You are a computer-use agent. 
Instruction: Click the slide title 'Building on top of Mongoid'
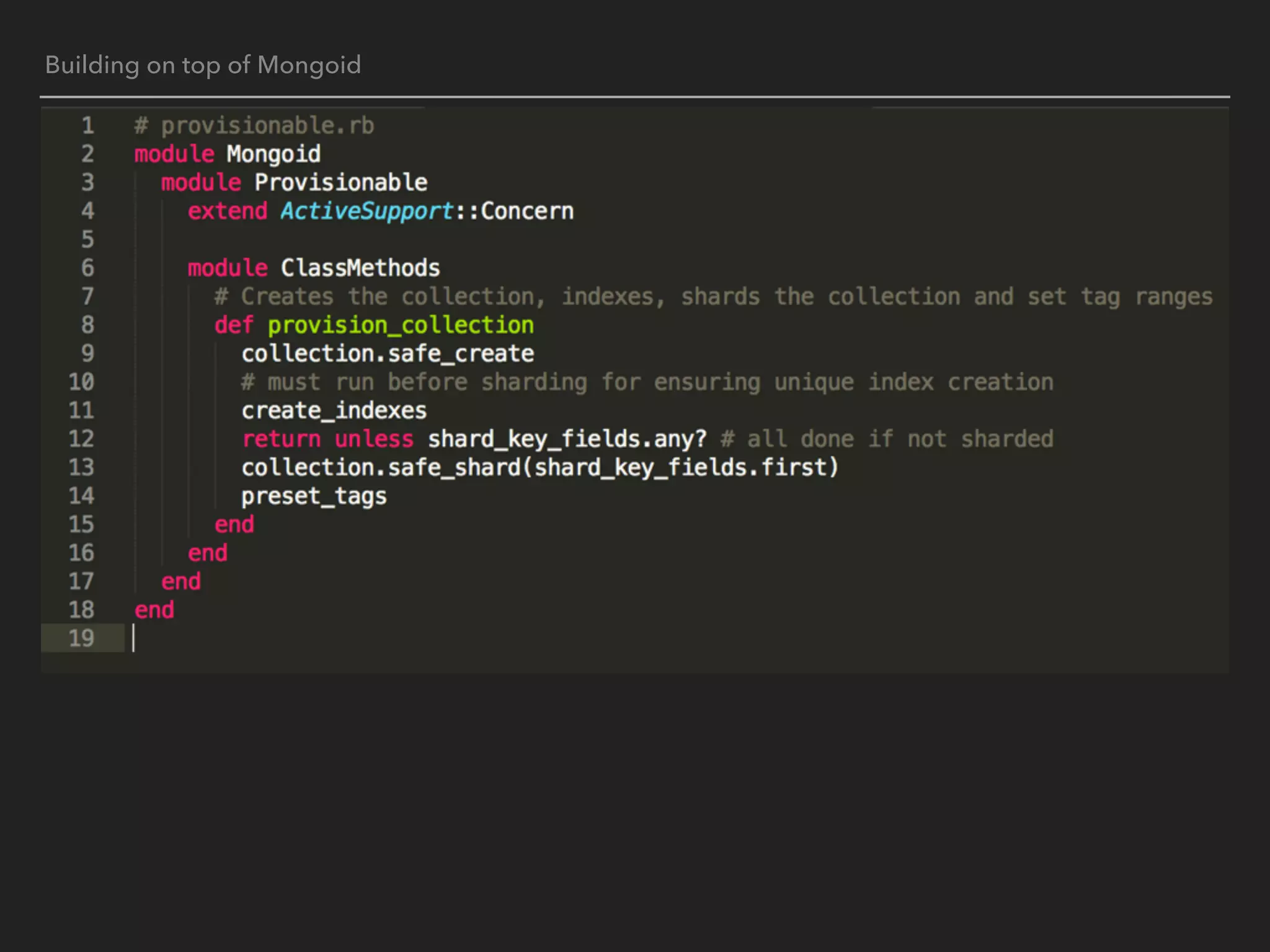(x=203, y=65)
